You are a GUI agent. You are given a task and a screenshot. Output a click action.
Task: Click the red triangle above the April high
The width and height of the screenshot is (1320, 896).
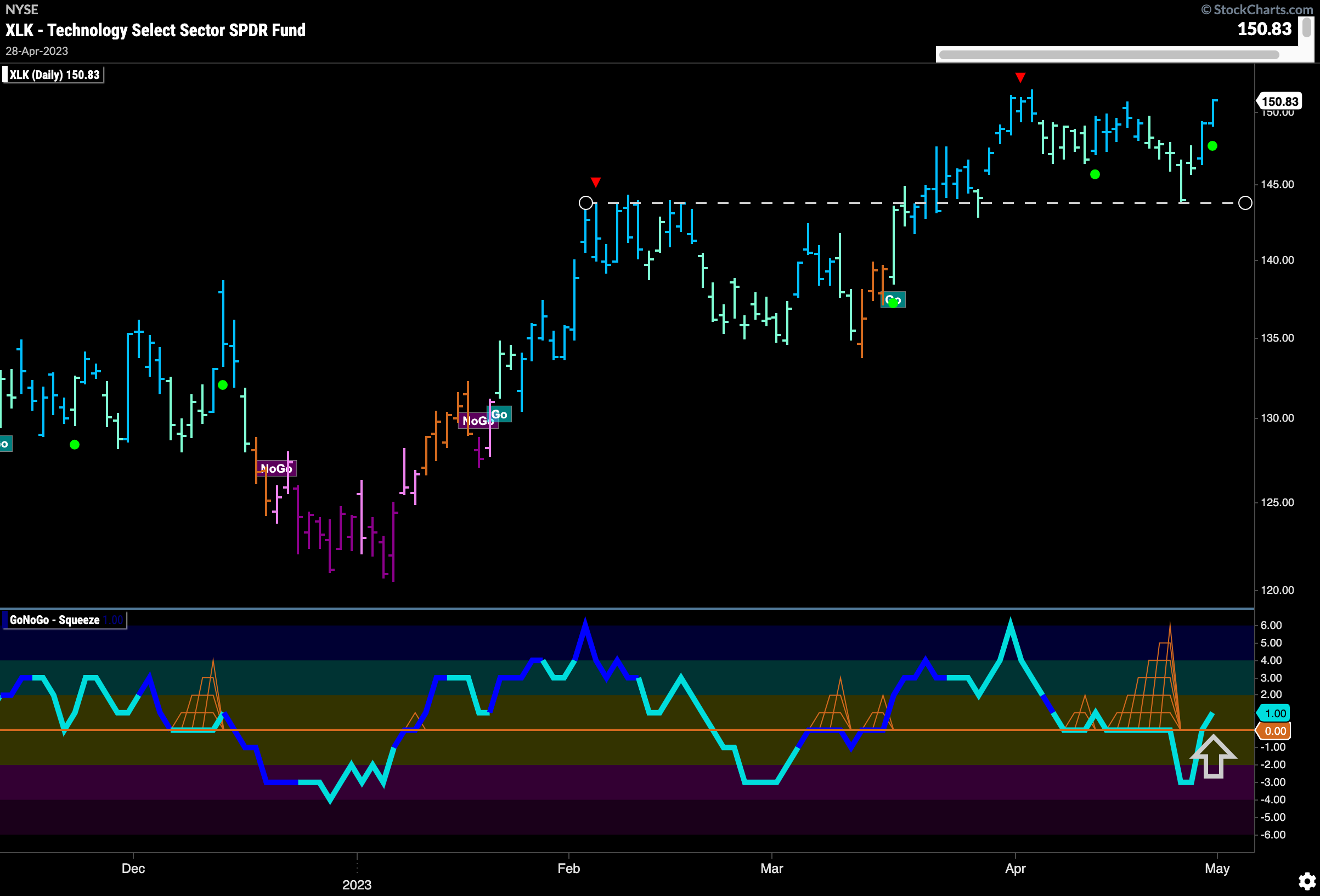(1020, 77)
